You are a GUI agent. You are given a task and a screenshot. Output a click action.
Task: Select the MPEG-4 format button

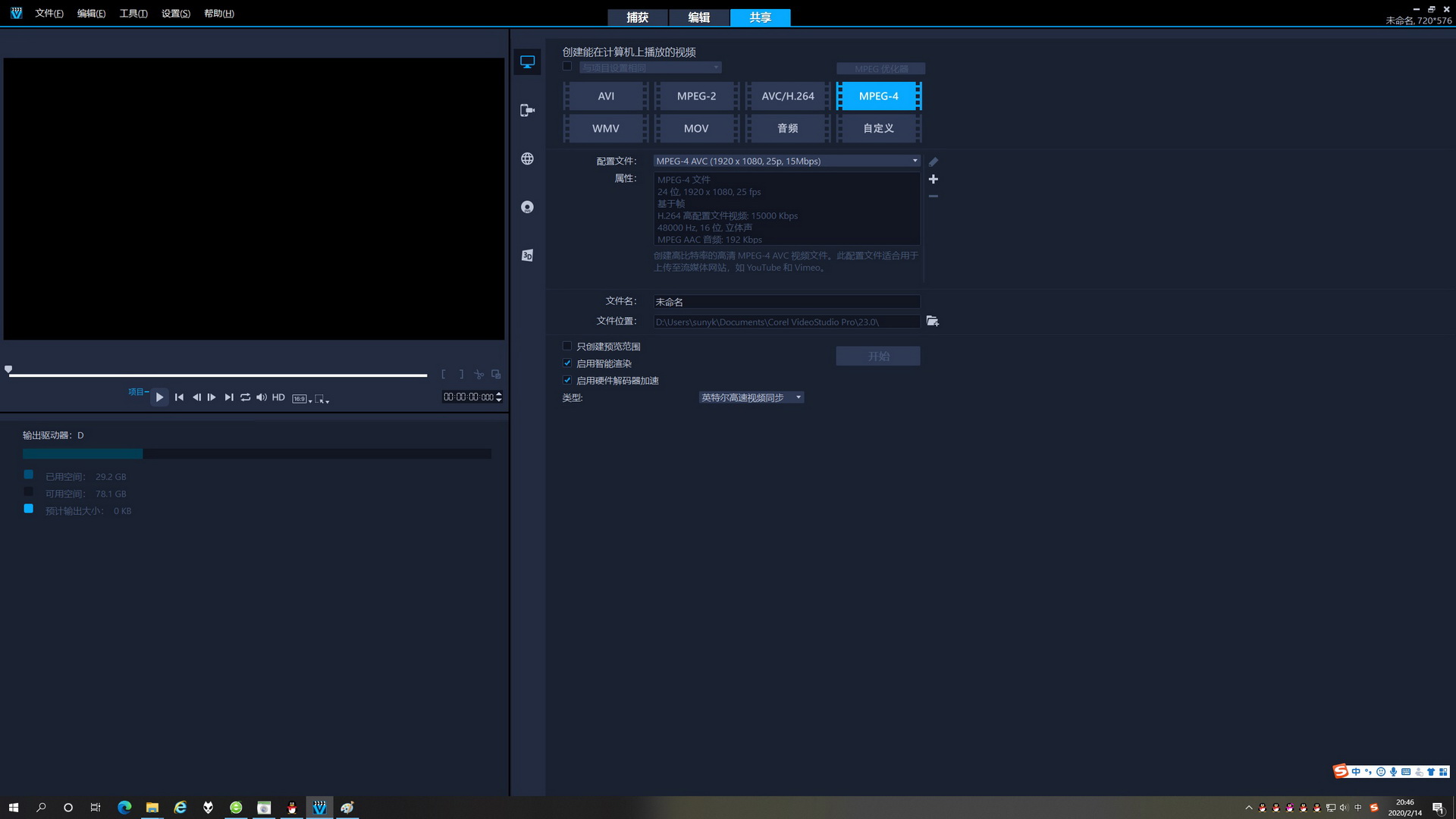(x=879, y=96)
